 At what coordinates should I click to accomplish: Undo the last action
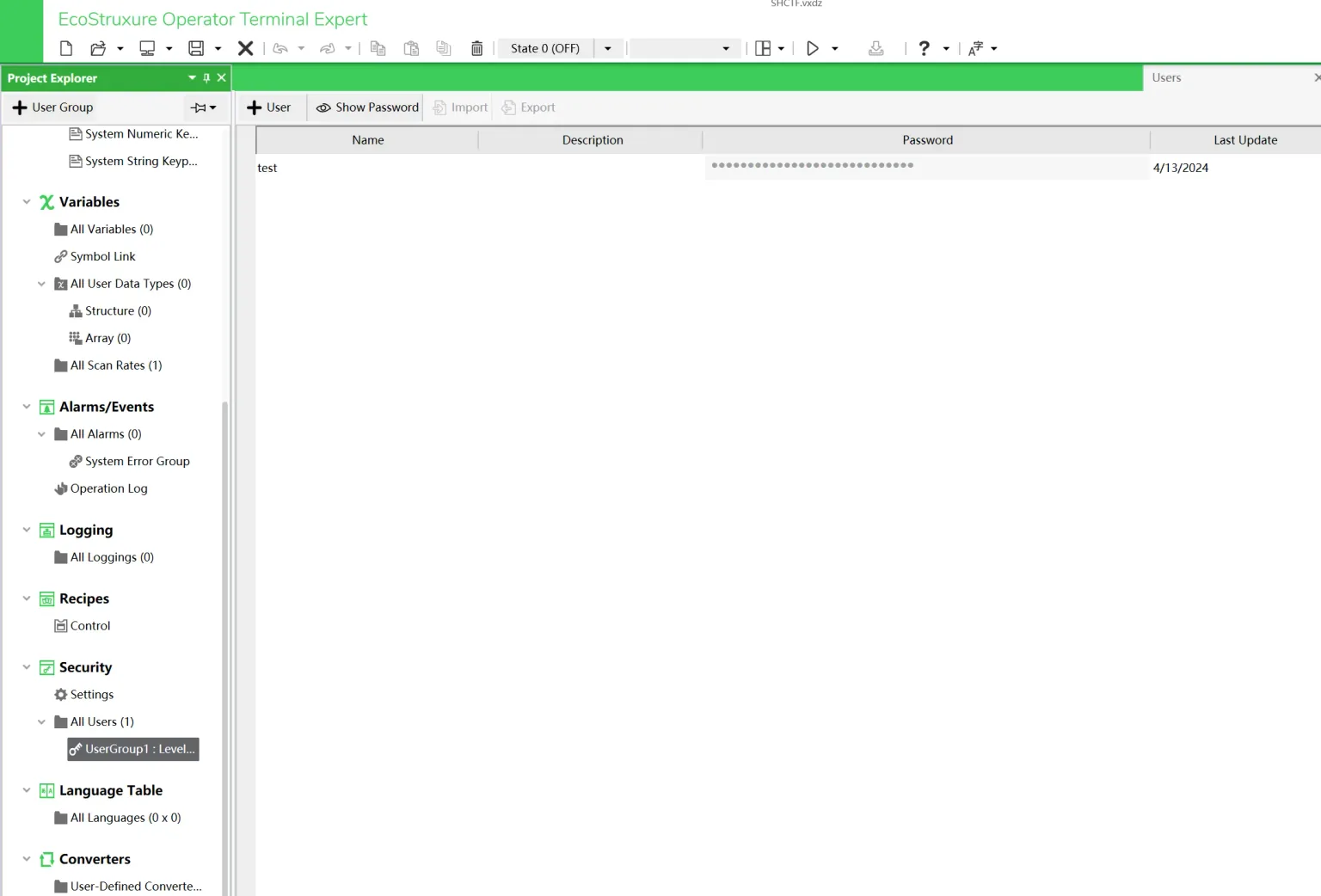(x=280, y=48)
